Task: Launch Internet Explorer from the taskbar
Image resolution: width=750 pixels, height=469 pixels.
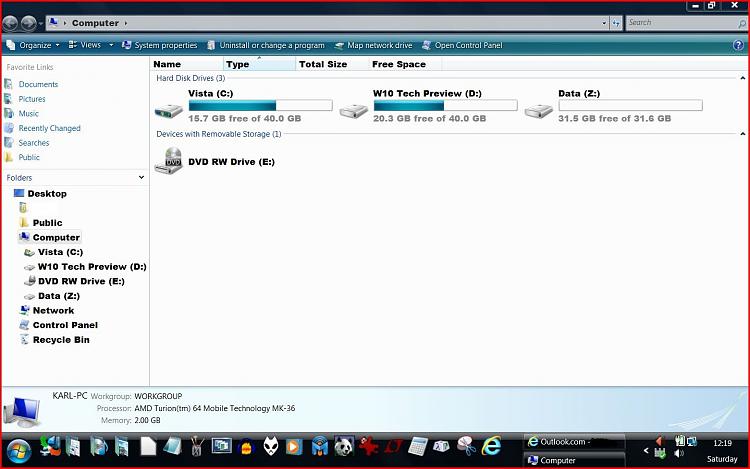Action: pos(491,446)
